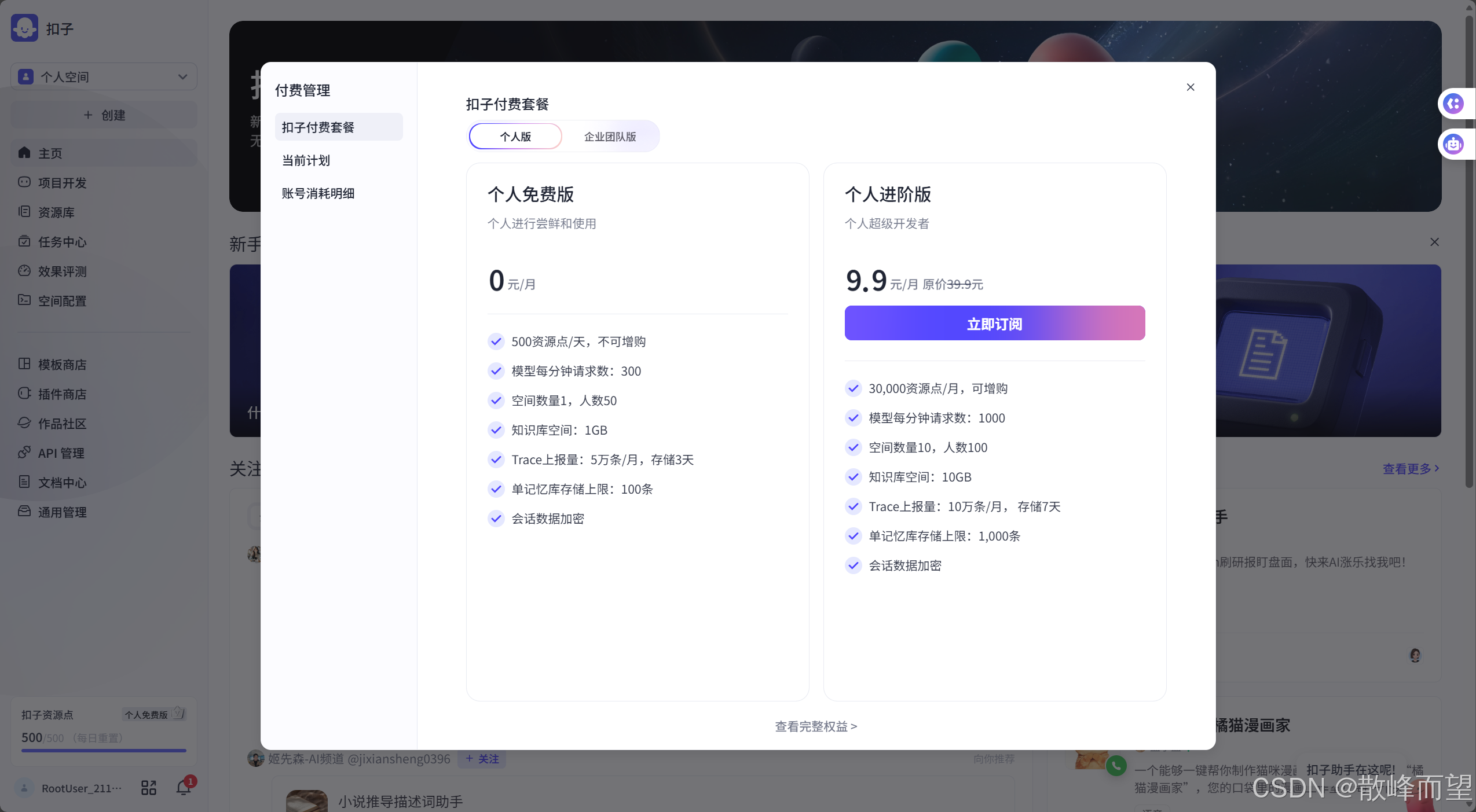Click the Coze logo icon
Screen dimensions: 1476x812
point(24,28)
